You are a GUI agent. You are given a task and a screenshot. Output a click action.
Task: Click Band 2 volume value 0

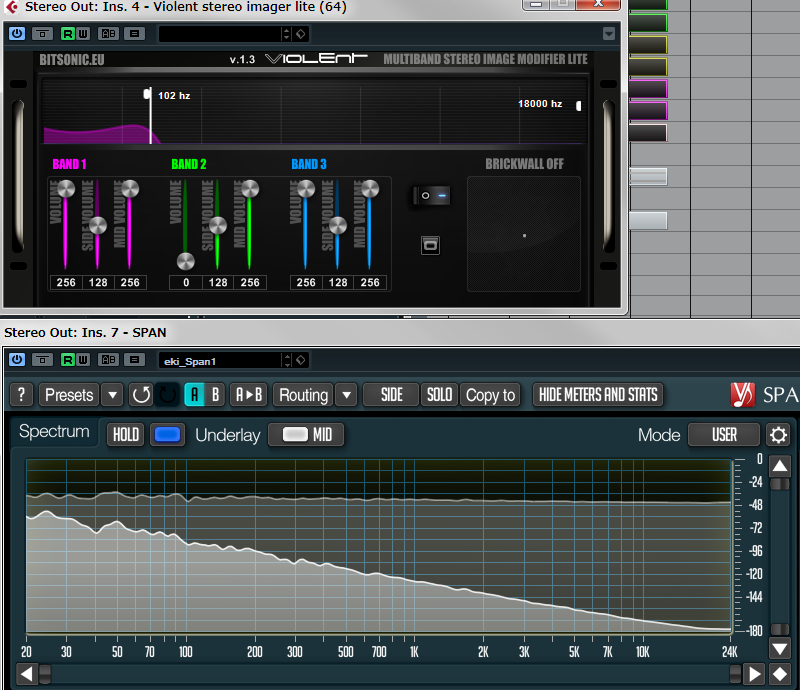click(x=186, y=282)
